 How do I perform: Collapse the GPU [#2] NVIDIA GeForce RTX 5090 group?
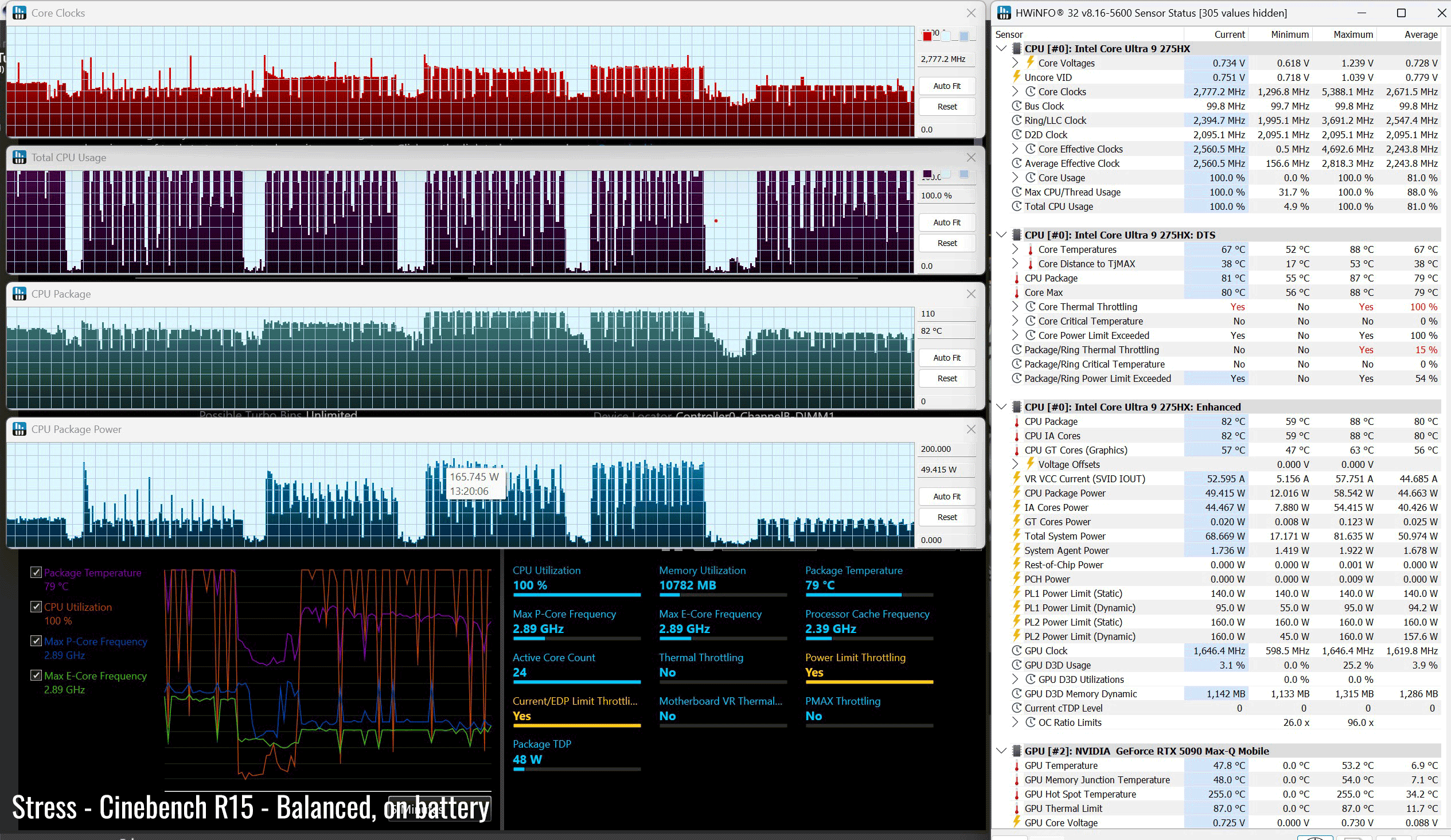(1001, 751)
